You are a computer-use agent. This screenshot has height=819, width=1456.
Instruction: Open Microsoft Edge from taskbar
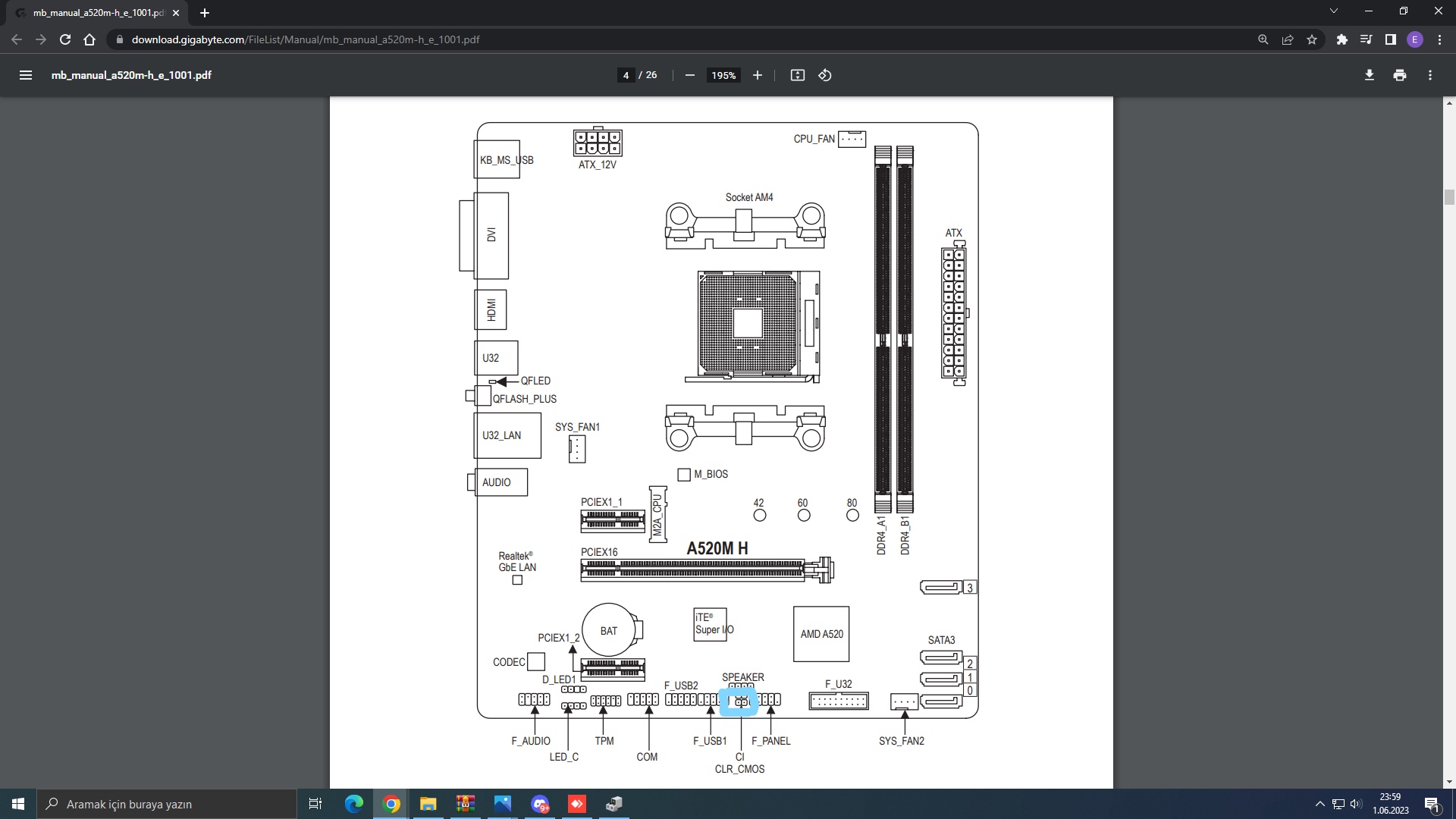(x=353, y=804)
